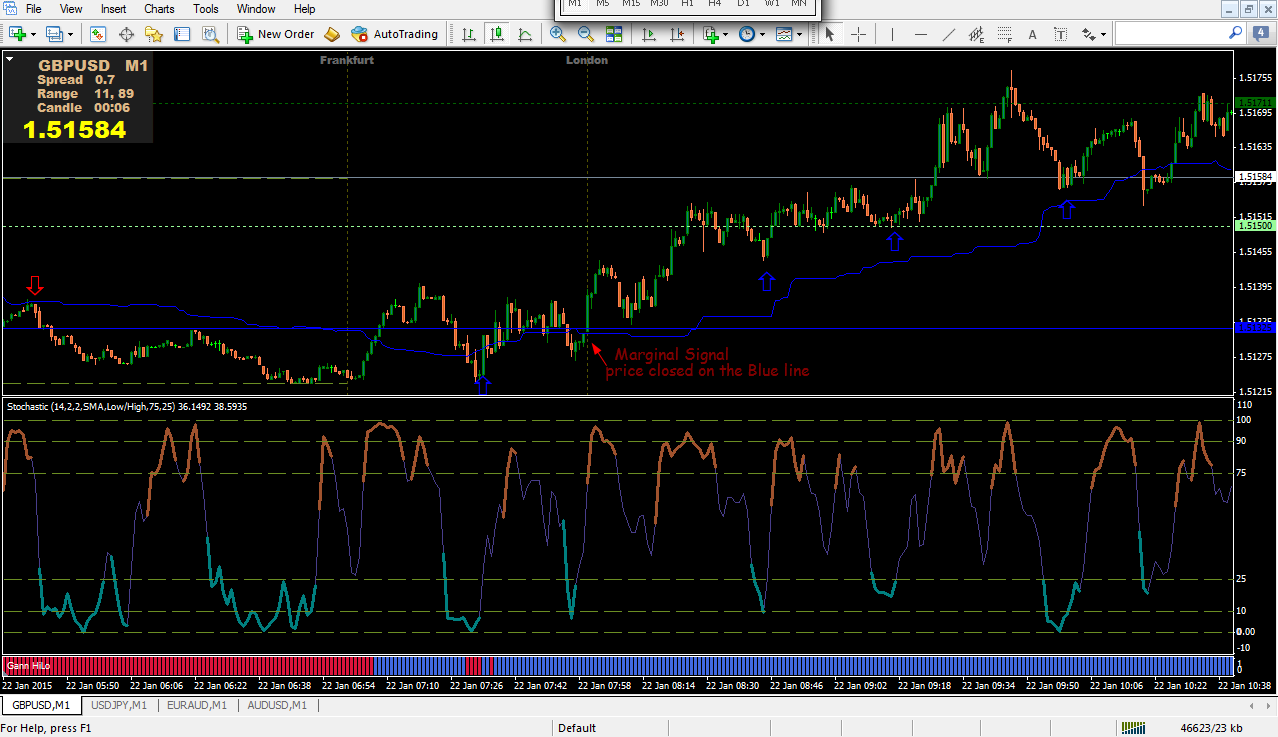Open the File menu
This screenshot has width=1278, height=737.
pyautogui.click(x=34, y=9)
